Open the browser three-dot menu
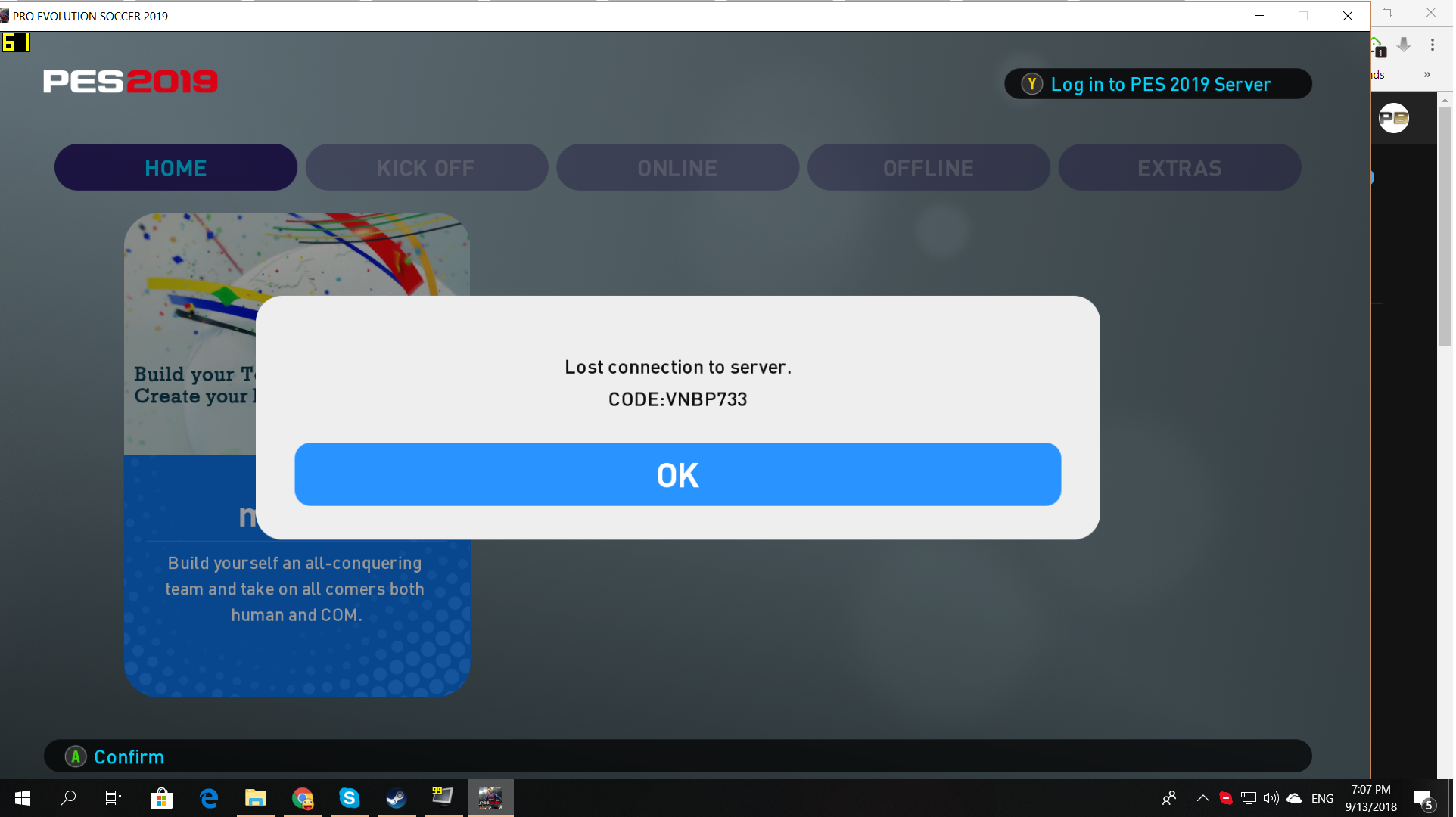This screenshot has width=1456, height=817. click(1433, 45)
